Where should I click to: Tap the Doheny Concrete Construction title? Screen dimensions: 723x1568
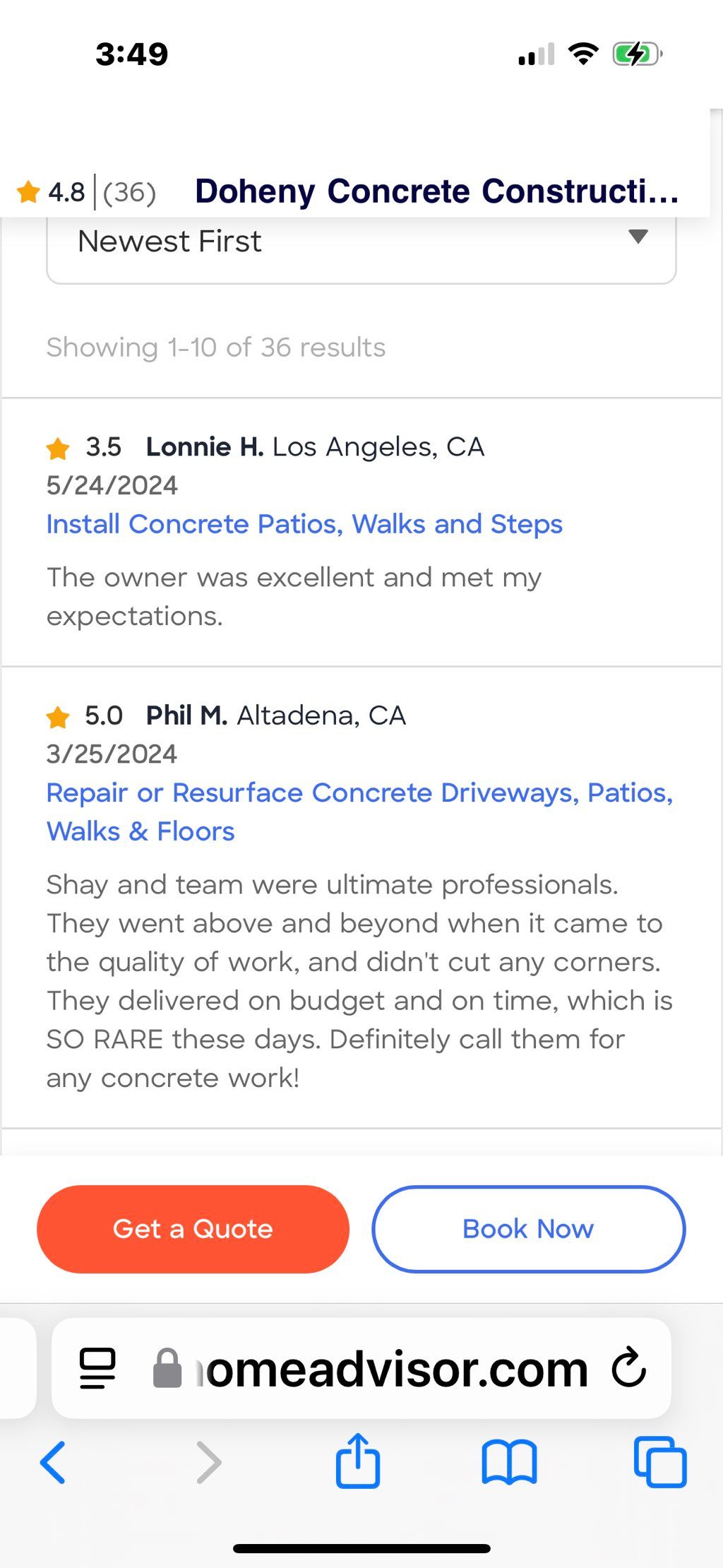tap(436, 191)
